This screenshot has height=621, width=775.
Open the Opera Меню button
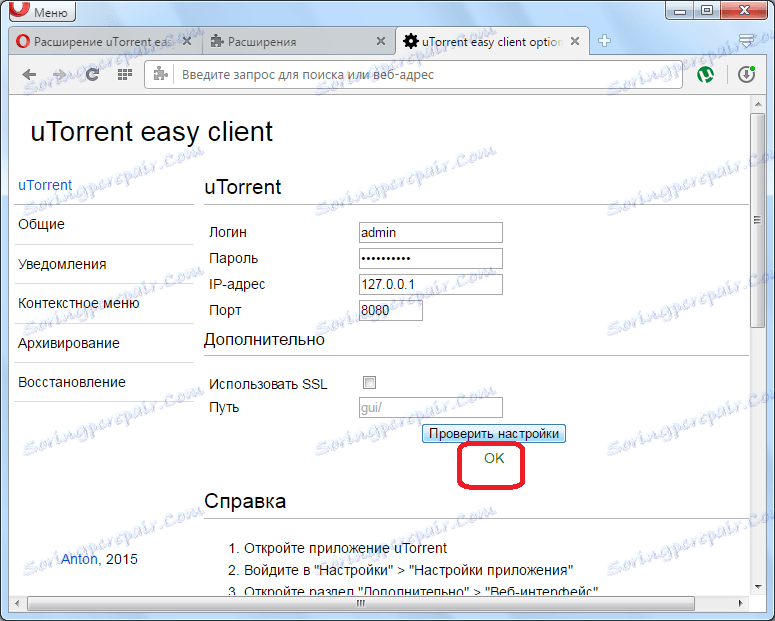[x=42, y=11]
